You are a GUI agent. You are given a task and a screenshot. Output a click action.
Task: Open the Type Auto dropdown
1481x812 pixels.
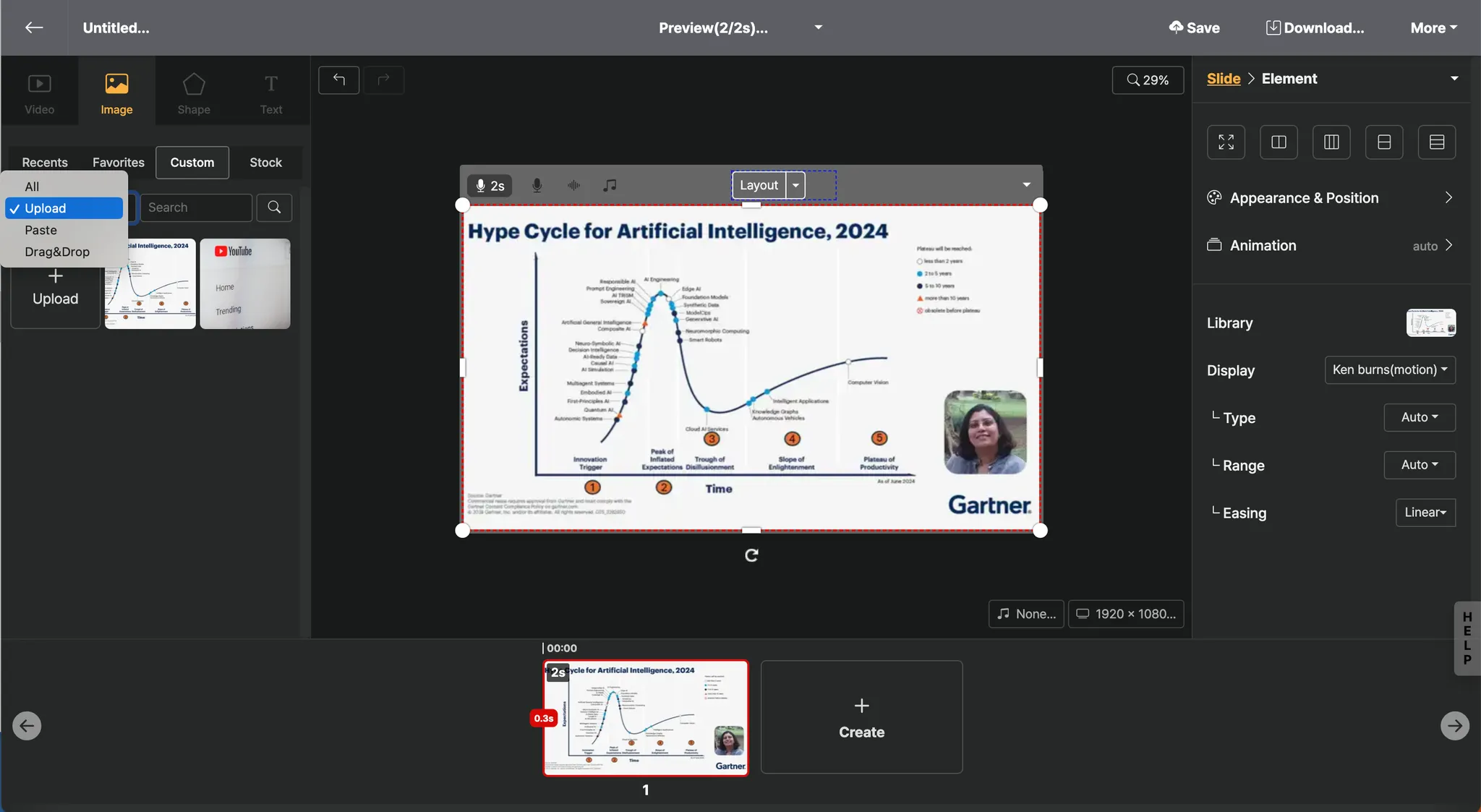point(1420,418)
